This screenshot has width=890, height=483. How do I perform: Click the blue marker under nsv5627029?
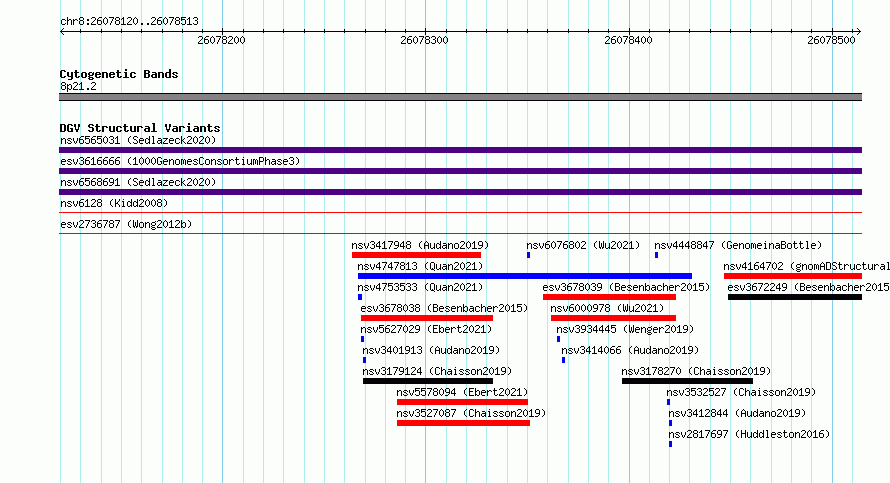(x=363, y=339)
